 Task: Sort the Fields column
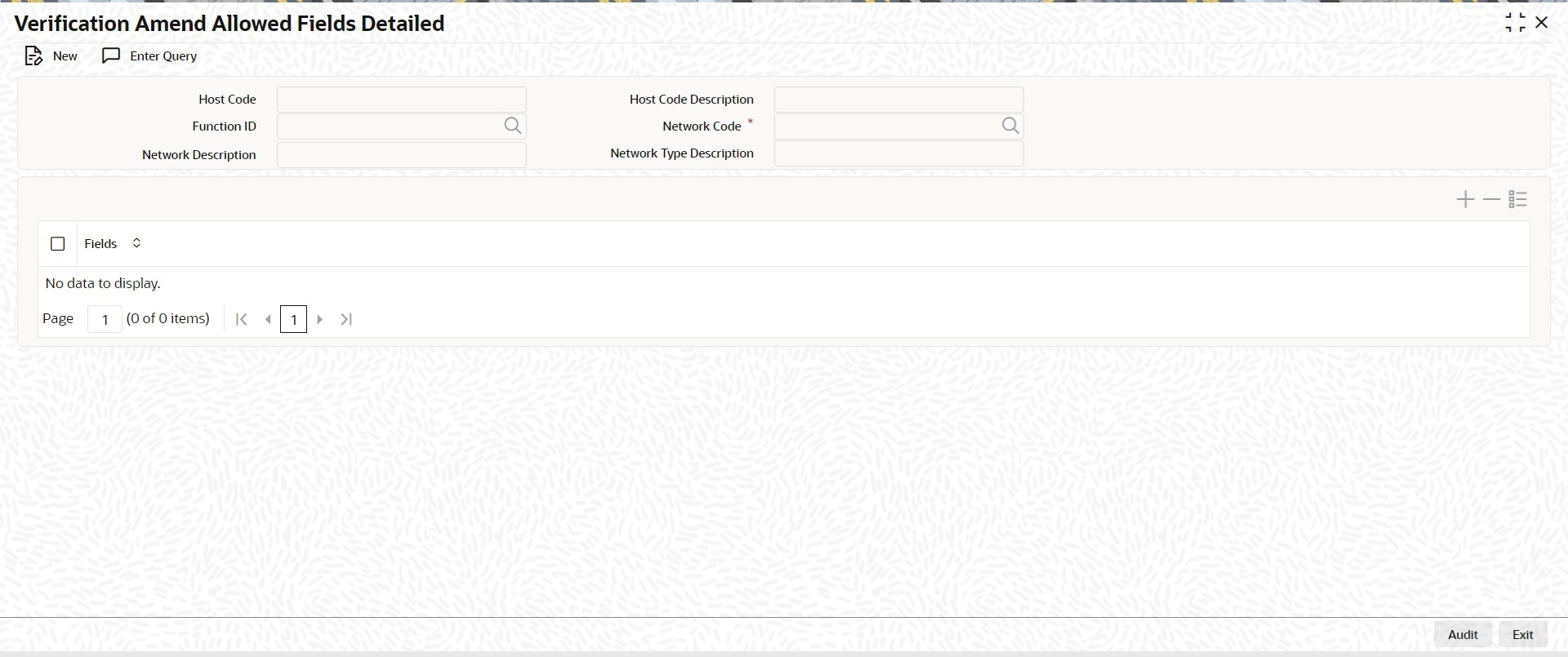pyautogui.click(x=136, y=243)
